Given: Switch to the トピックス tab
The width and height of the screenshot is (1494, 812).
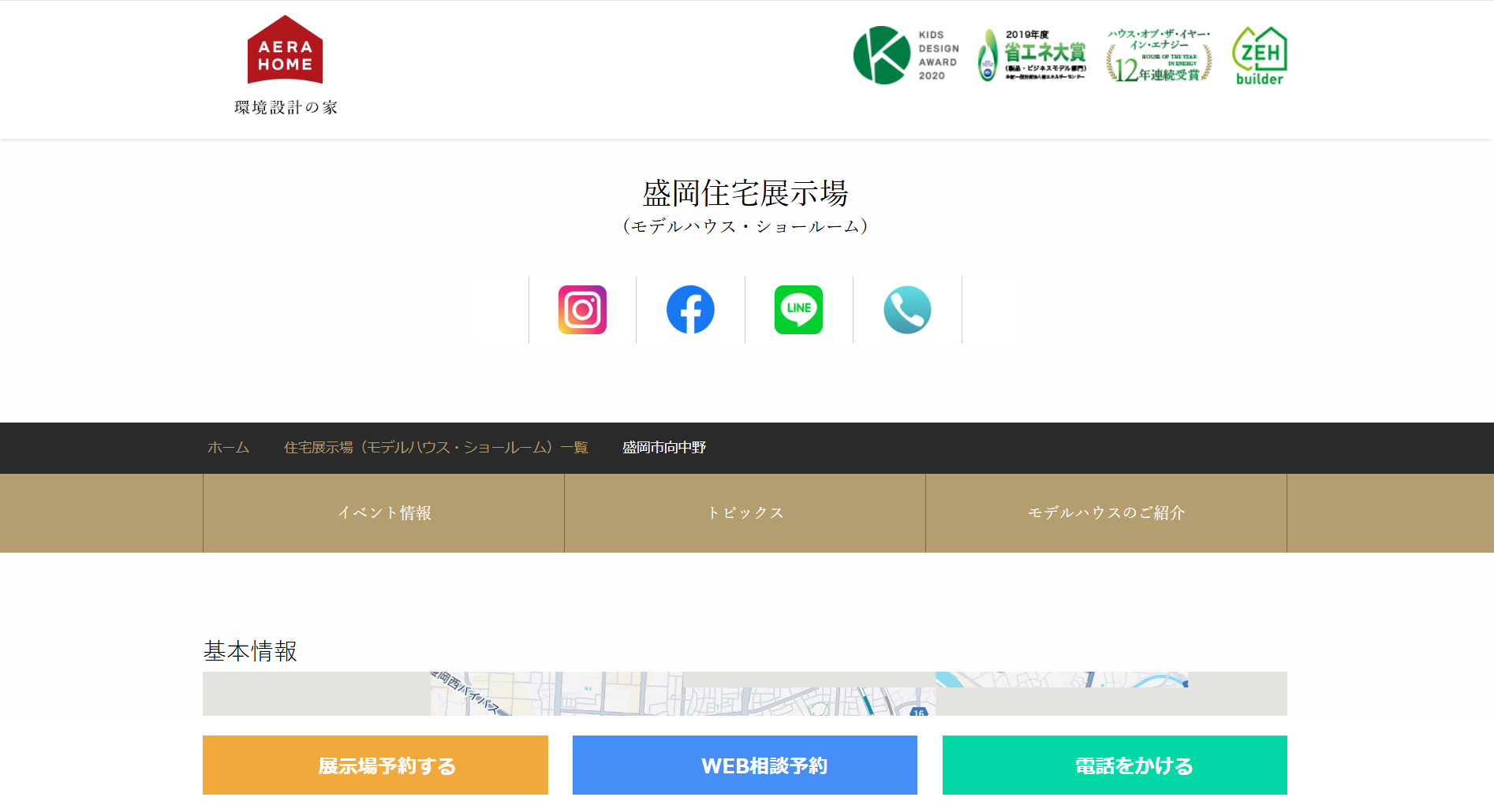Looking at the screenshot, I should [x=745, y=513].
